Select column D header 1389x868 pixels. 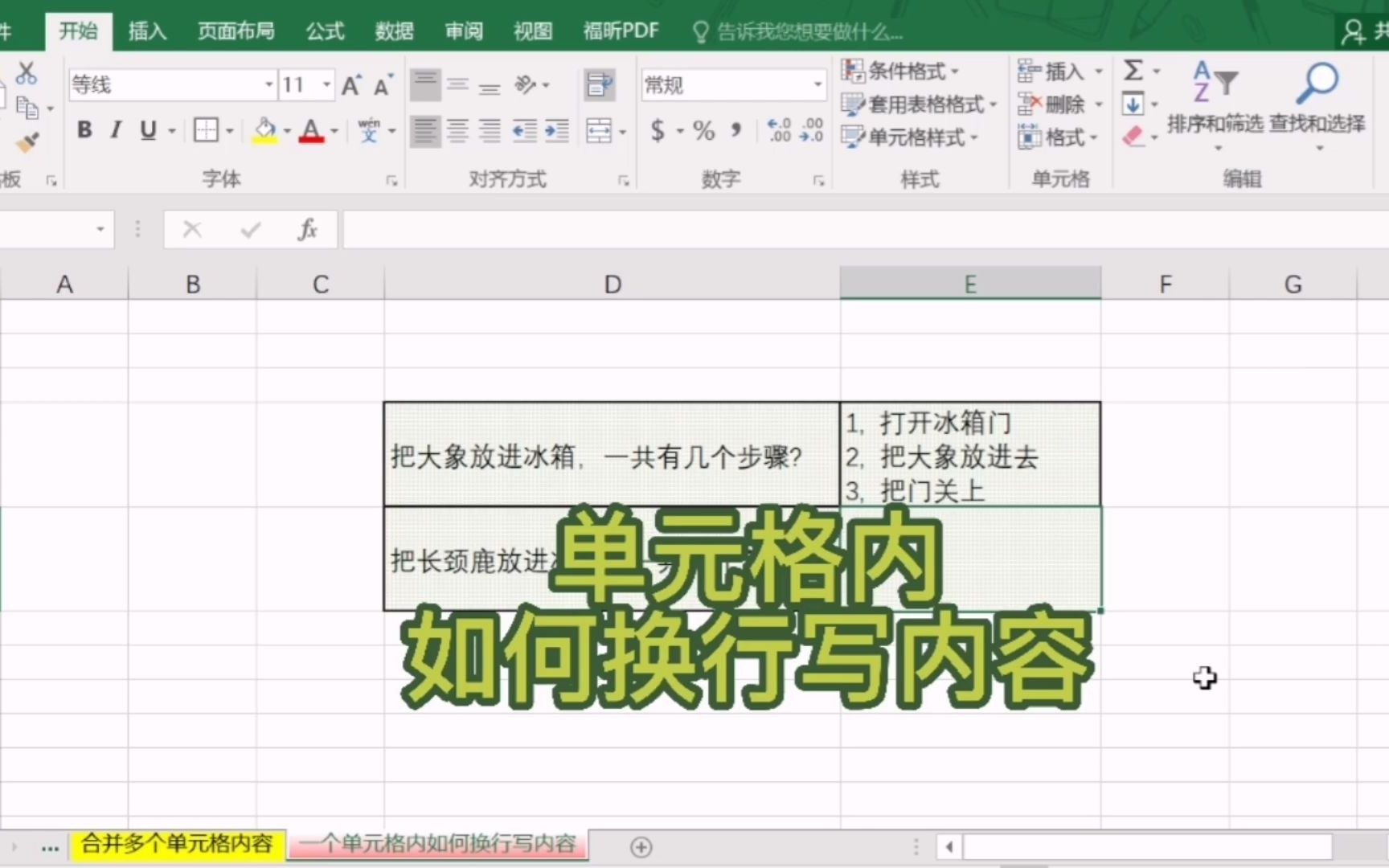[x=613, y=284]
